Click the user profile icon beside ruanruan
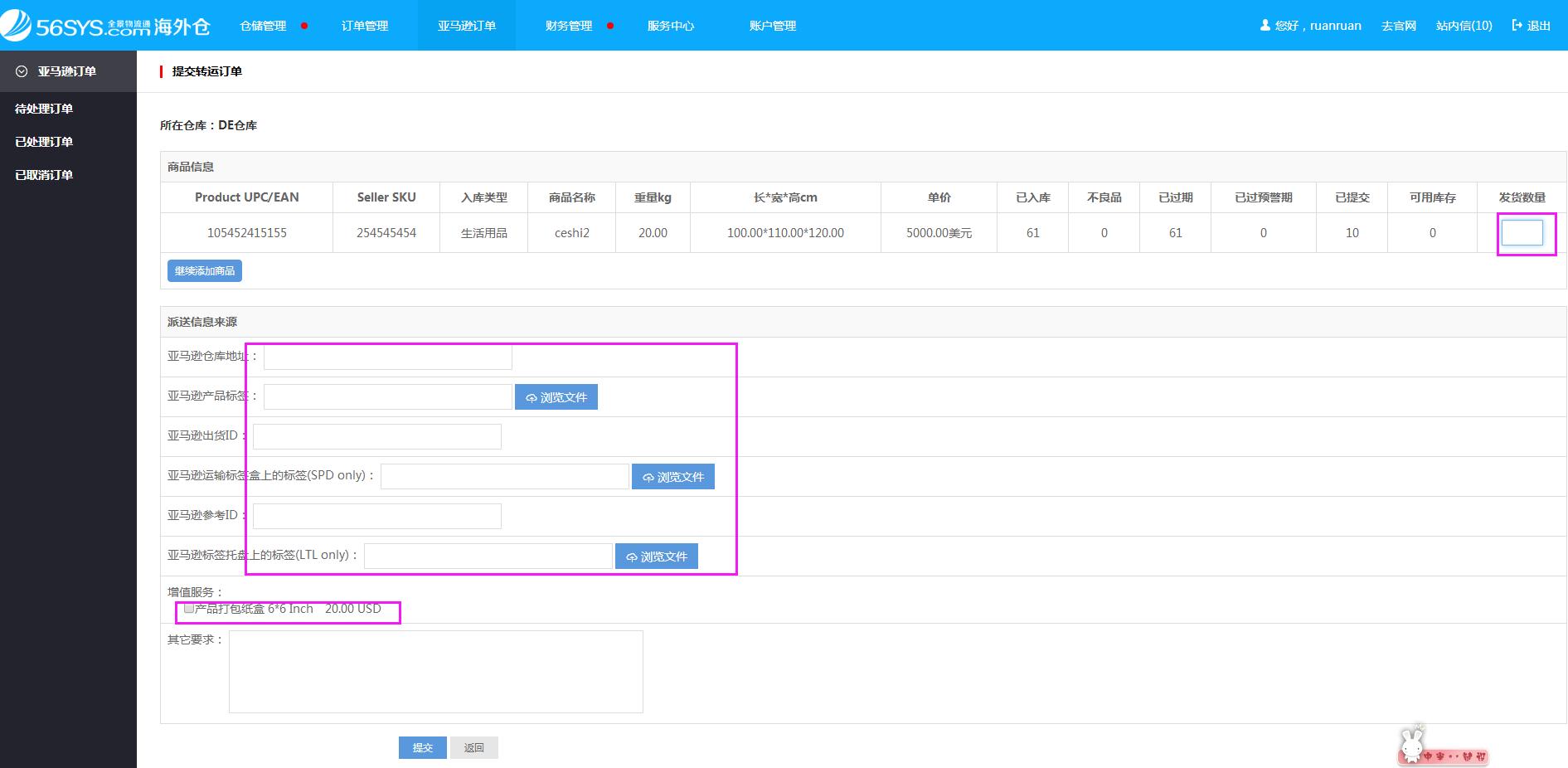This screenshot has height=768, width=1568. tap(1265, 25)
